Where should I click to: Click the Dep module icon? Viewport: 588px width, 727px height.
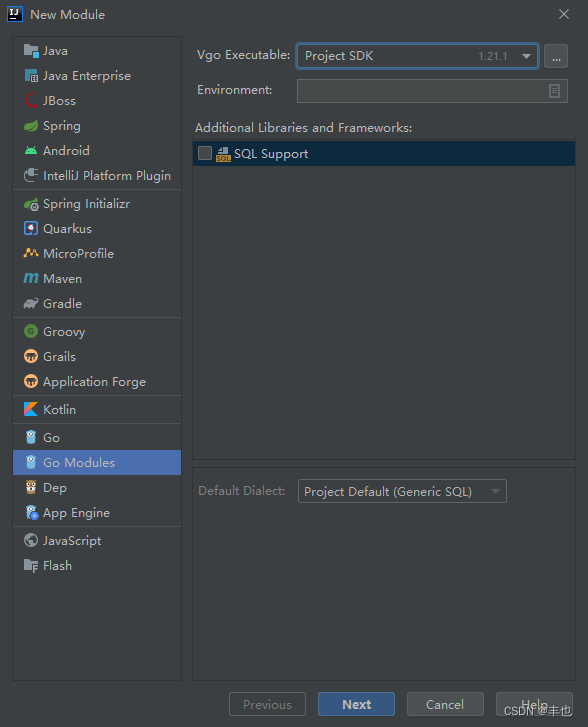(x=31, y=487)
